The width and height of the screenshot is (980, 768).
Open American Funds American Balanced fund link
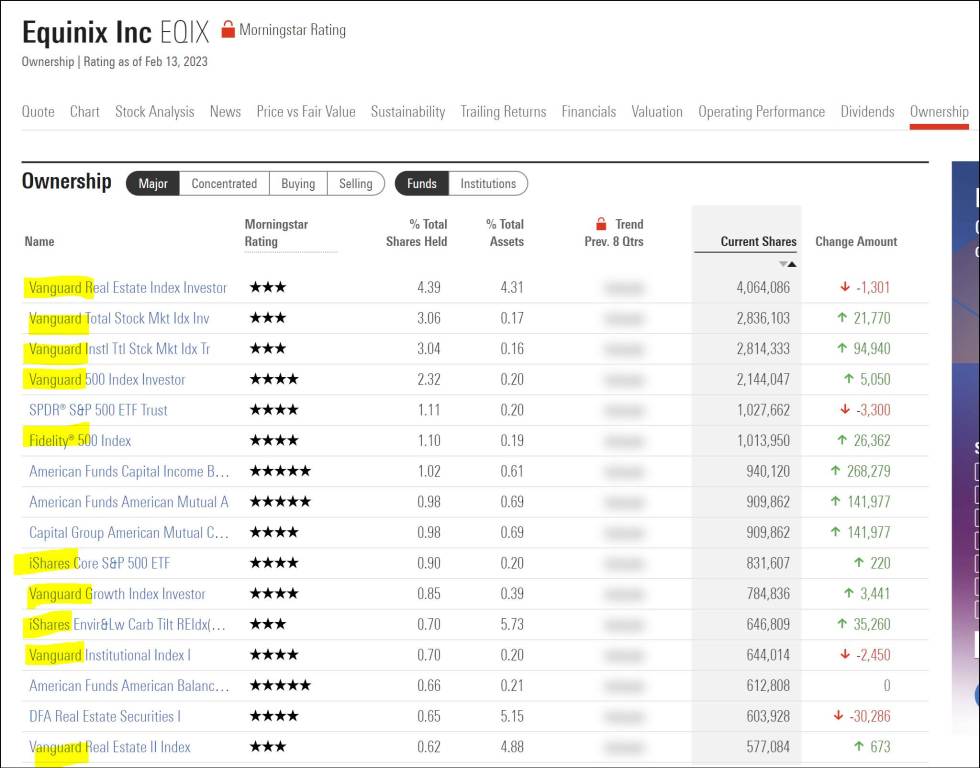pos(129,686)
